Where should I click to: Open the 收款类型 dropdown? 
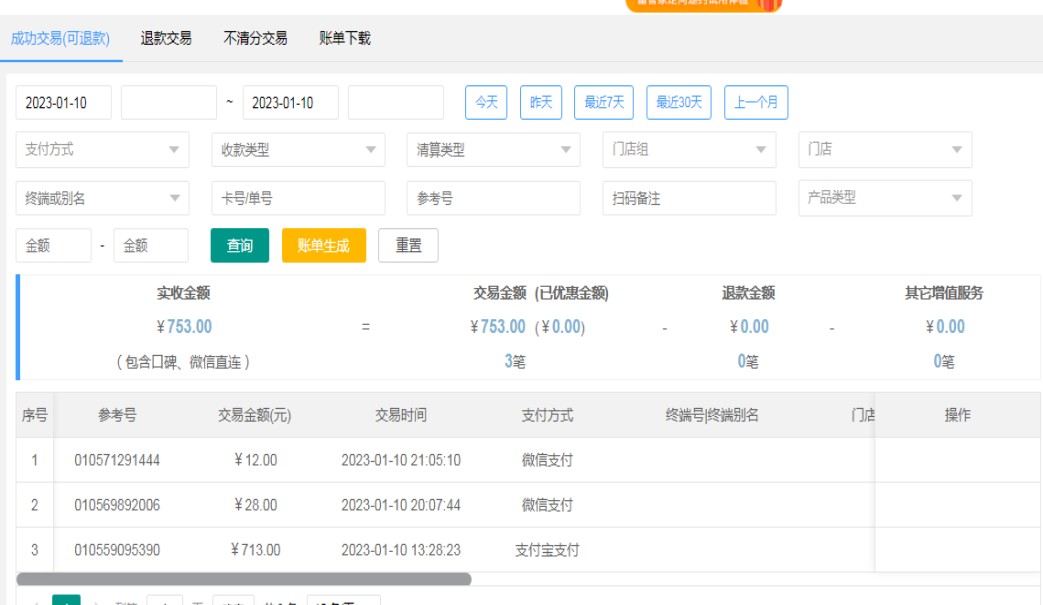[x=298, y=150]
